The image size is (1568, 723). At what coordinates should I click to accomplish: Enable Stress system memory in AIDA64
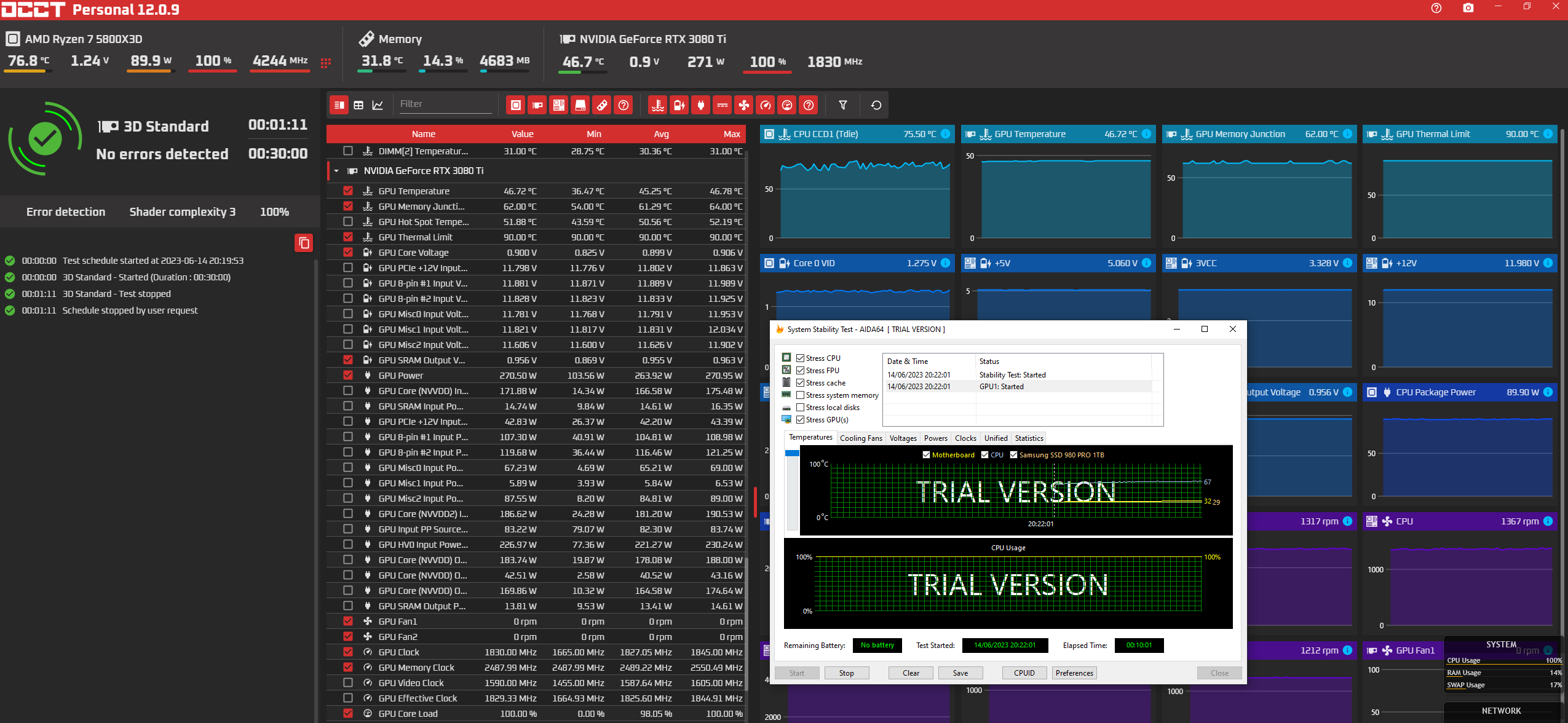coord(801,395)
